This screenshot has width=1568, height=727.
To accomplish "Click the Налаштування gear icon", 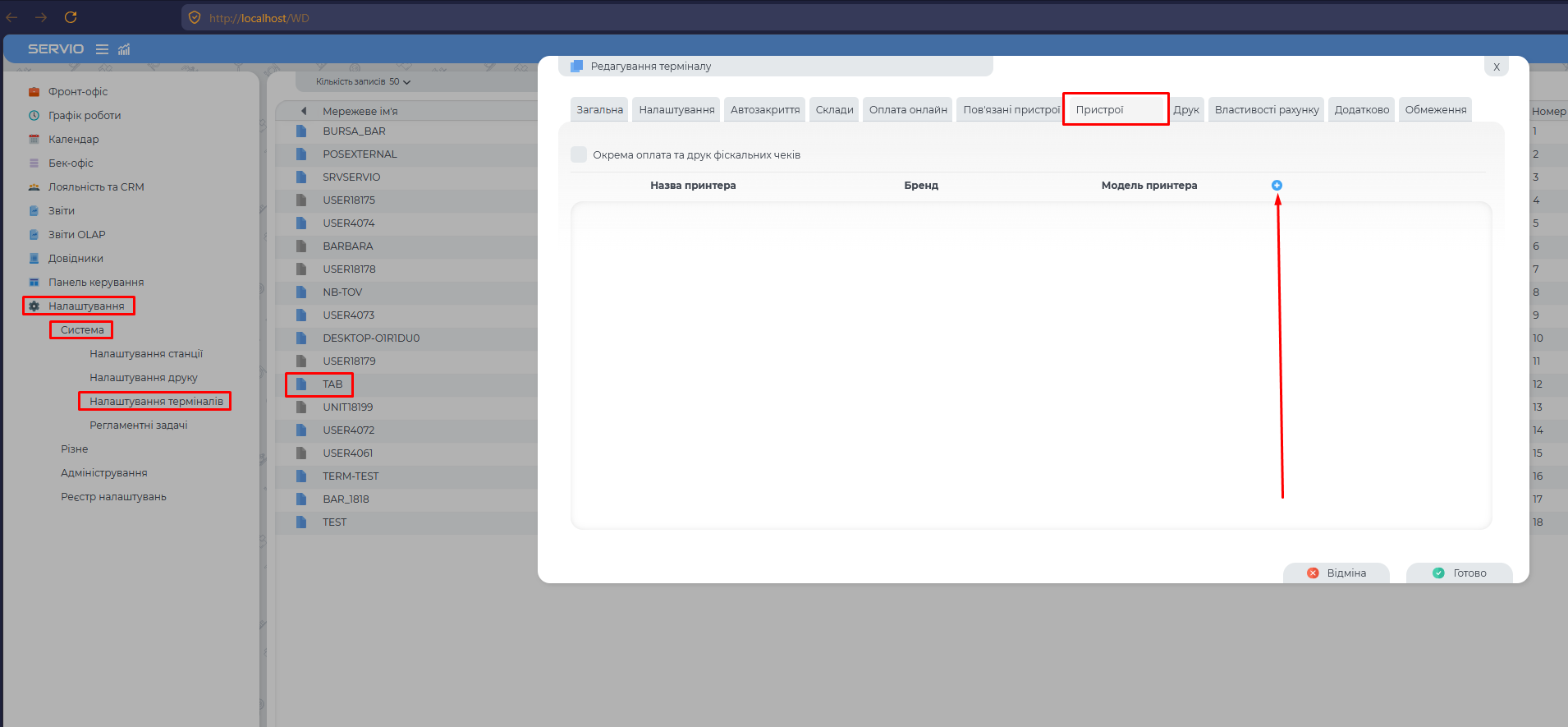I will 34,306.
